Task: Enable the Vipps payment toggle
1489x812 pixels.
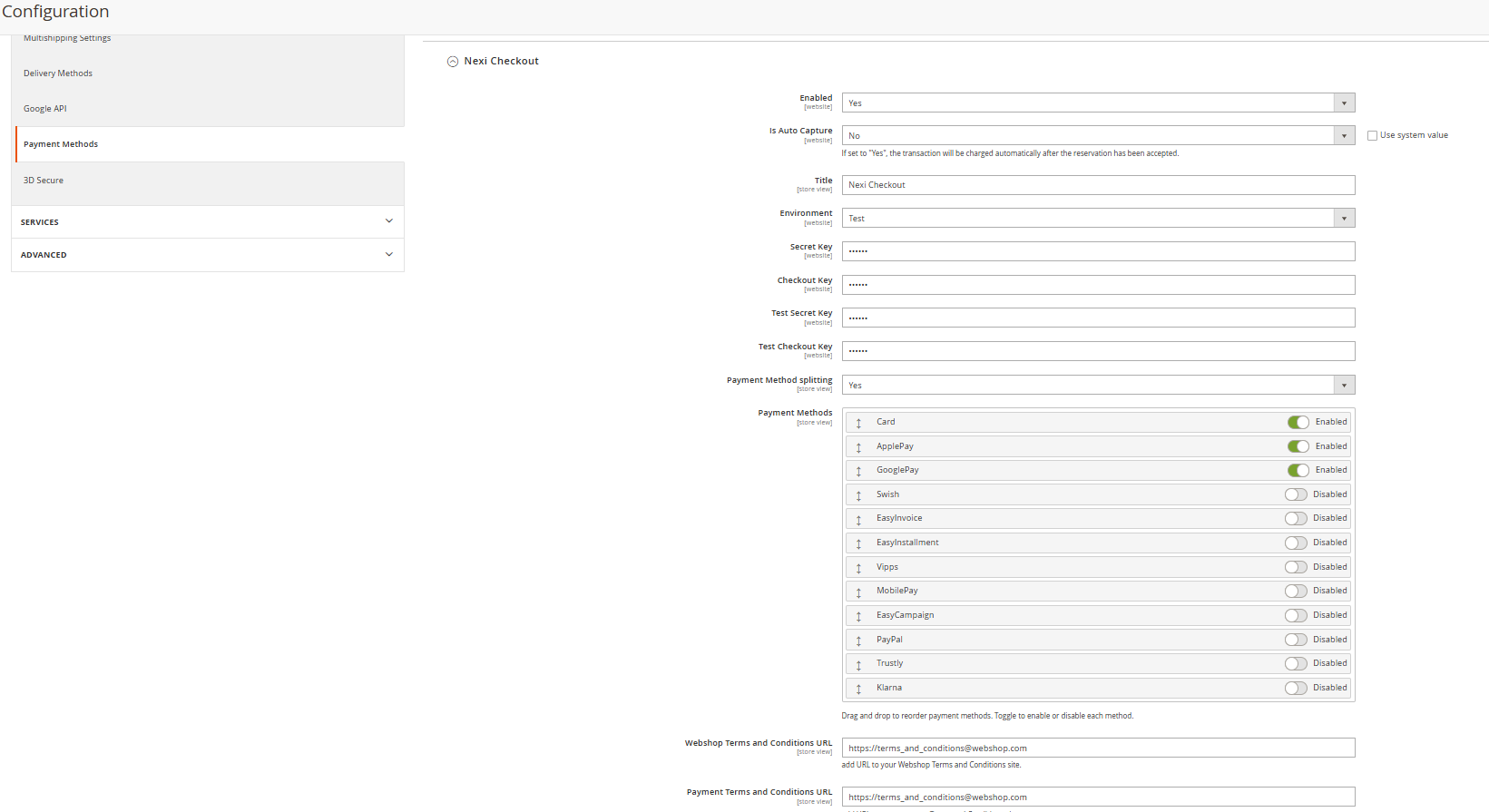Action: click(1296, 567)
